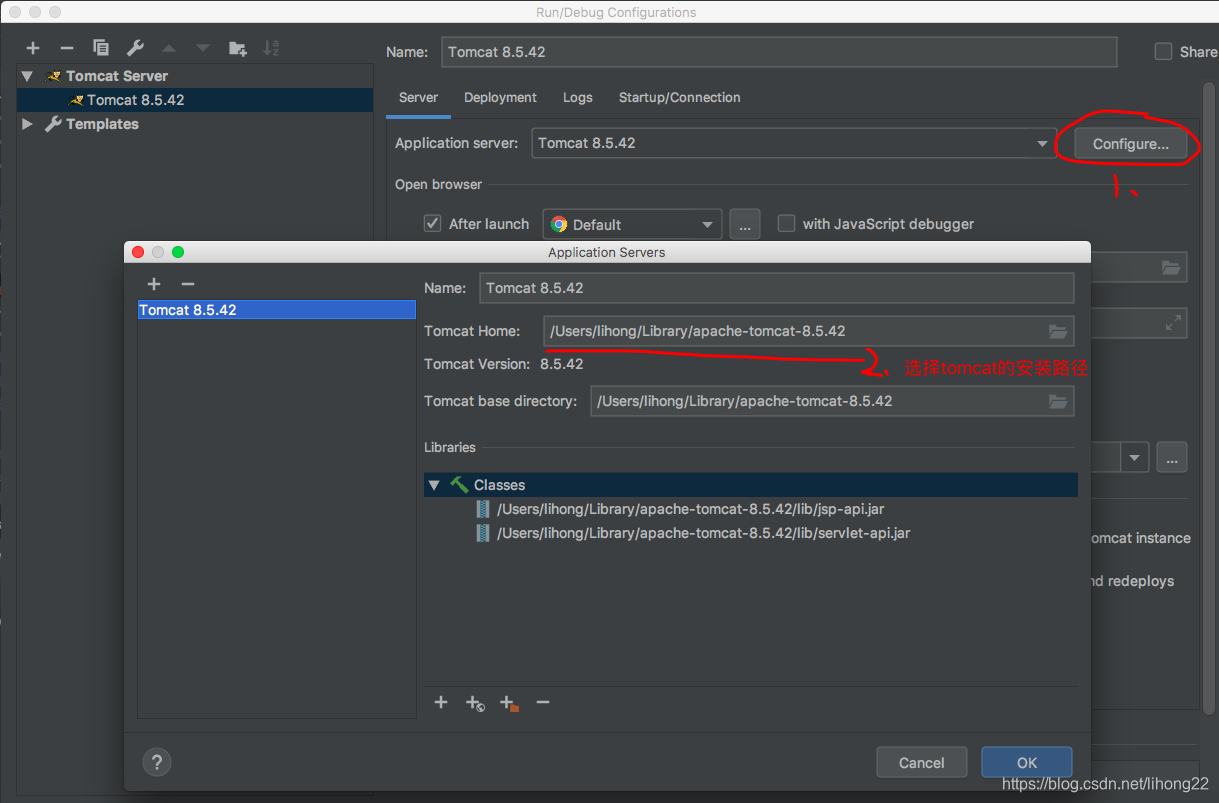Open the Application server dropdown
This screenshot has height=803, width=1219.
1042,143
